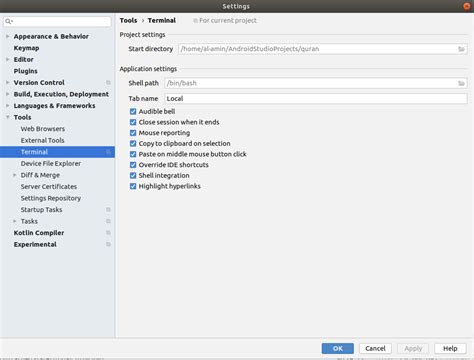The image size is (474, 360).
Task: Click the Start directory path field
Action: [323, 49]
